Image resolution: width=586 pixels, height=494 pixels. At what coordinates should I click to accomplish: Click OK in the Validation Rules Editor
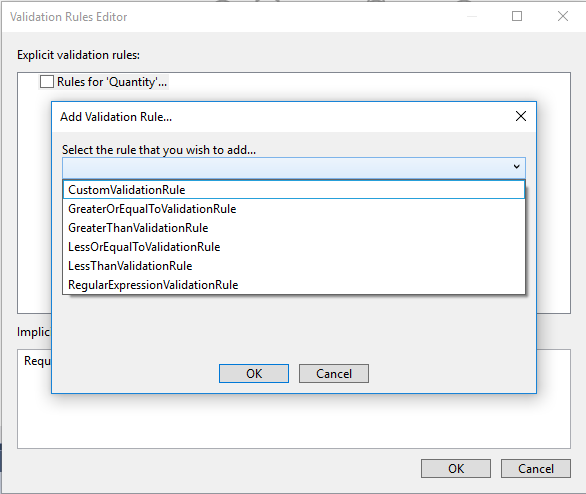point(456,469)
